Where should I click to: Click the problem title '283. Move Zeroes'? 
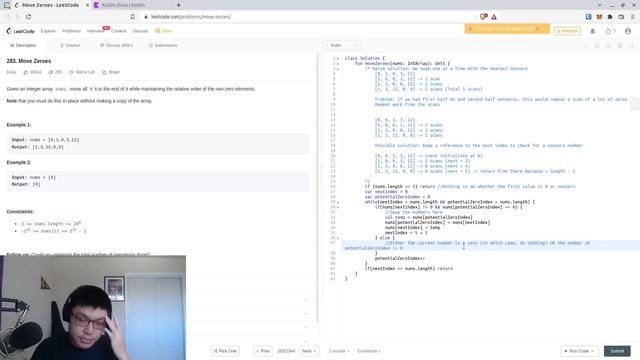(29, 61)
